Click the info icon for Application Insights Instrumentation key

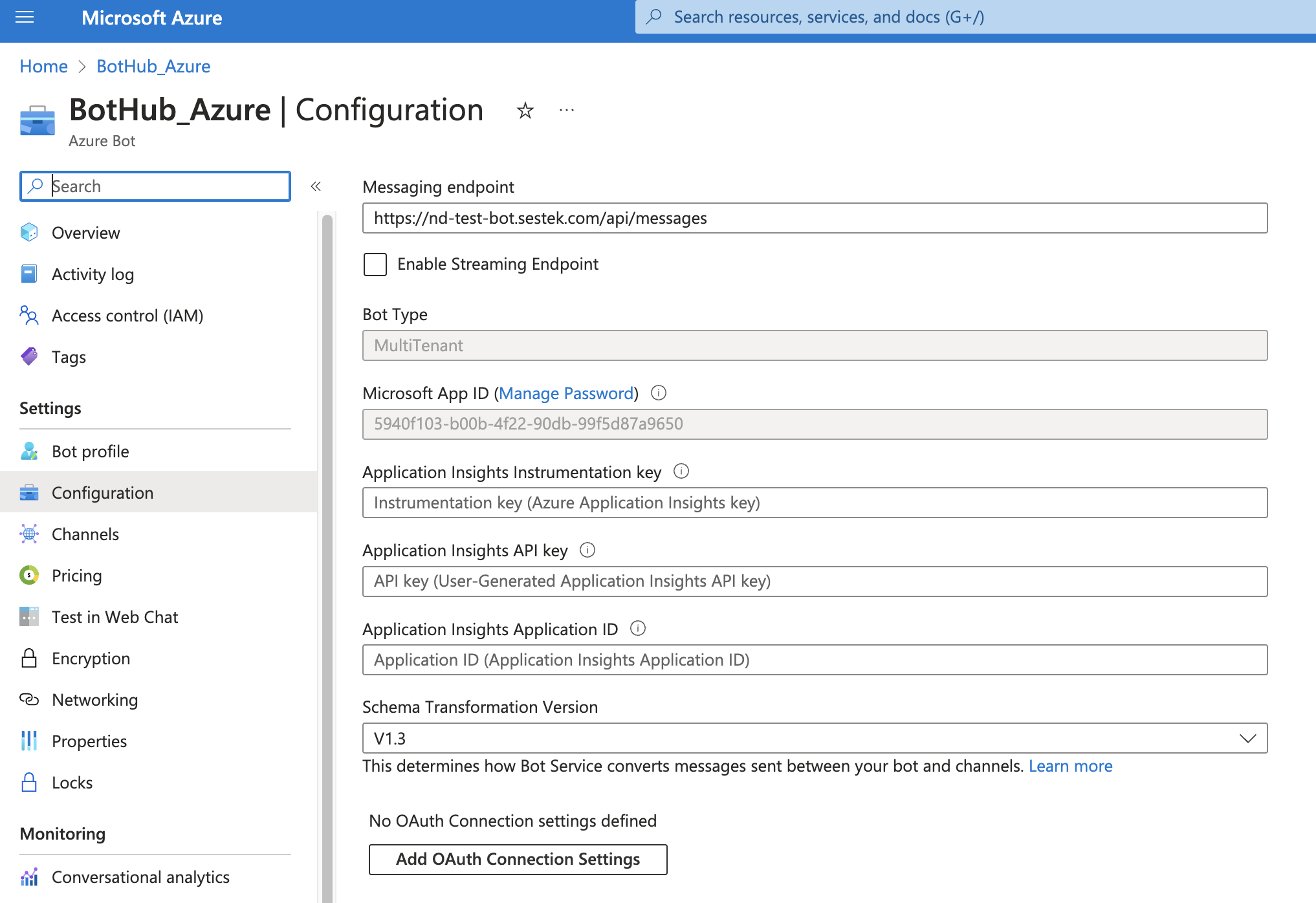point(681,471)
